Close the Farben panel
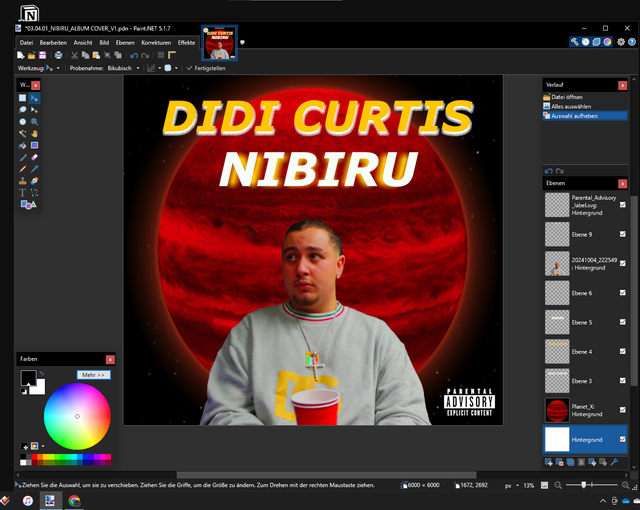Image resolution: width=640 pixels, height=510 pixels. pyautogui.click(x=110, y=359)
